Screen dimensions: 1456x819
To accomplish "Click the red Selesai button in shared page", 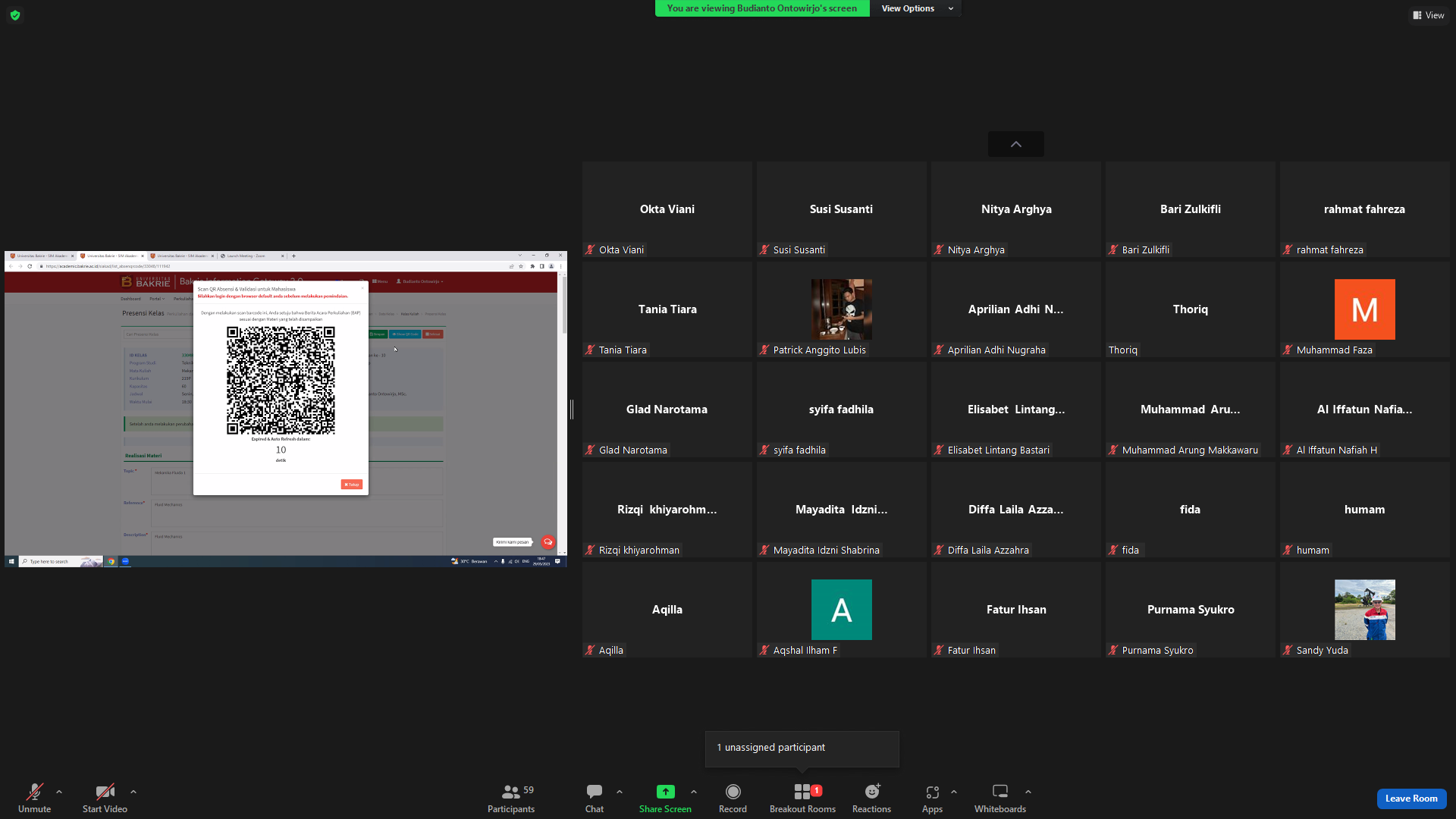I will coord(433,334).
